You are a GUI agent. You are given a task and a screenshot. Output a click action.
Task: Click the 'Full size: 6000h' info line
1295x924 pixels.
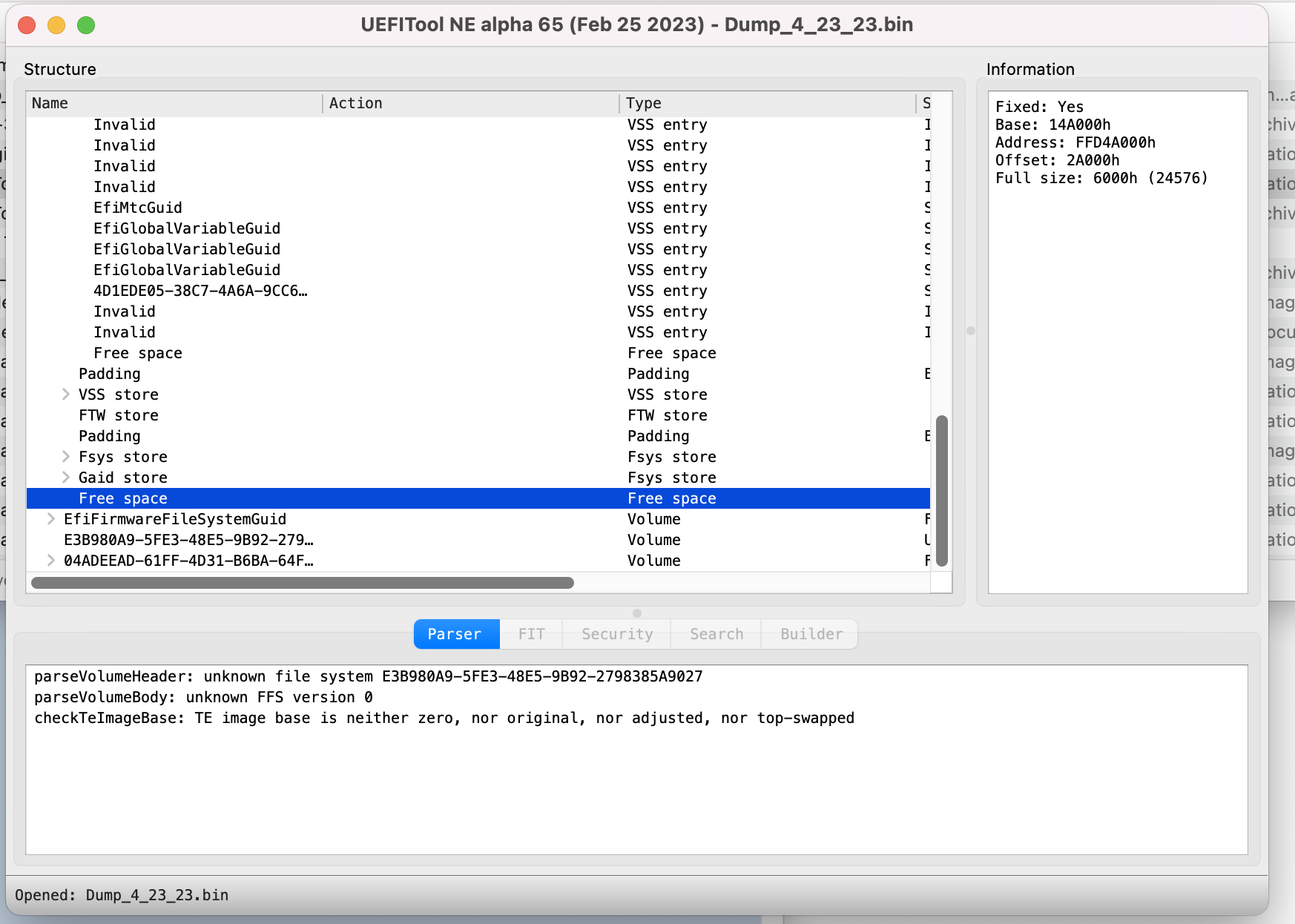tap(1101, 178)
